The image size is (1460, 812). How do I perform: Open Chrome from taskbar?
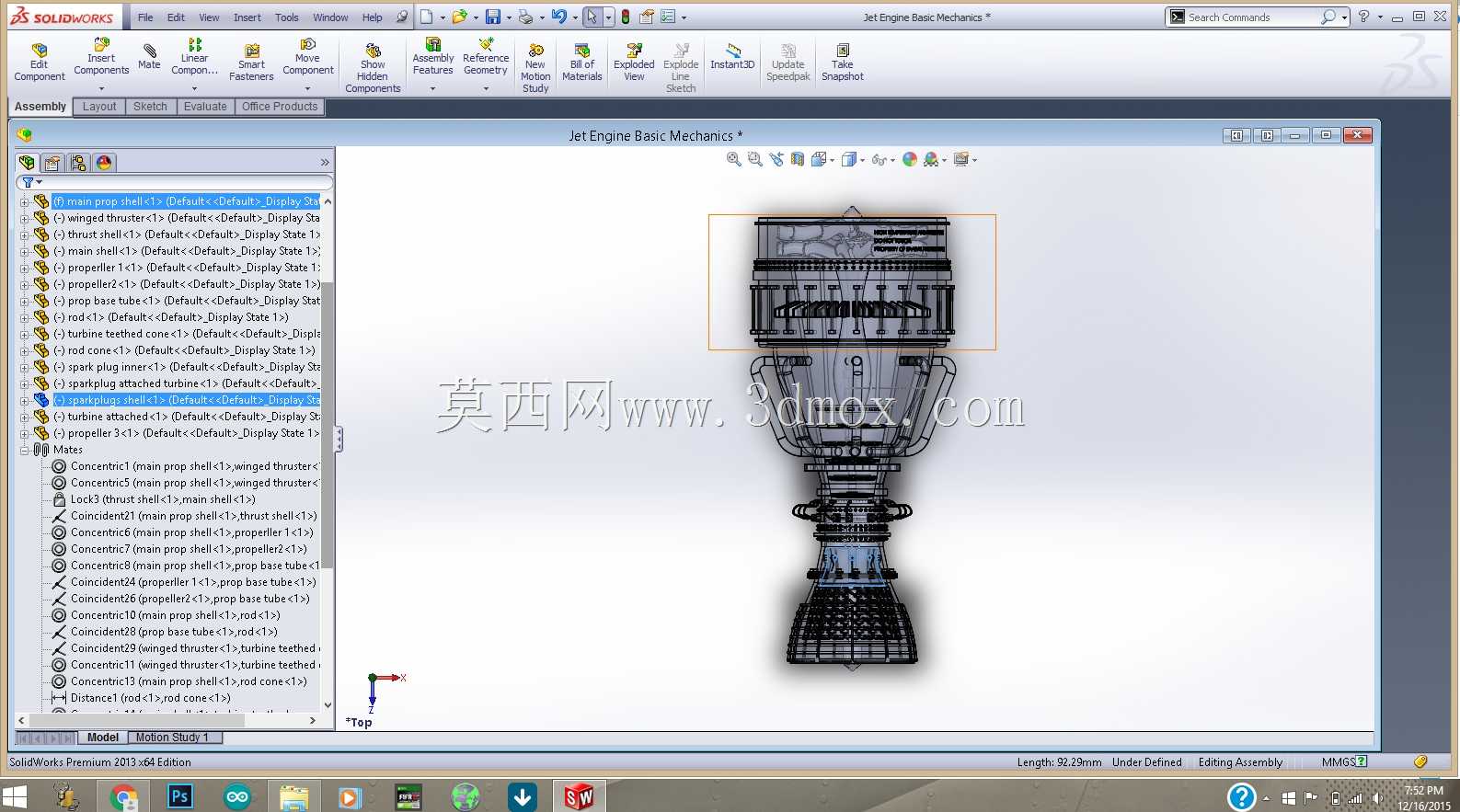(x=122, y=796)
